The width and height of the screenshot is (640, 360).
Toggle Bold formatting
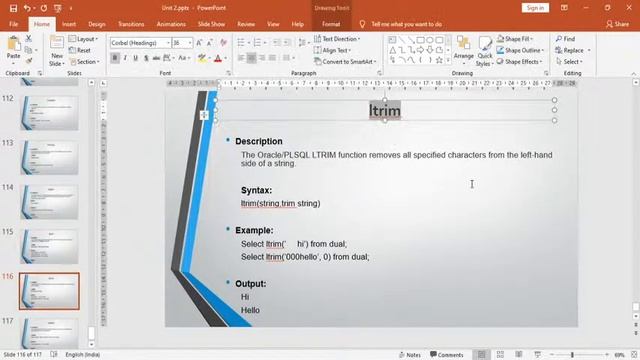click(115, 58)
